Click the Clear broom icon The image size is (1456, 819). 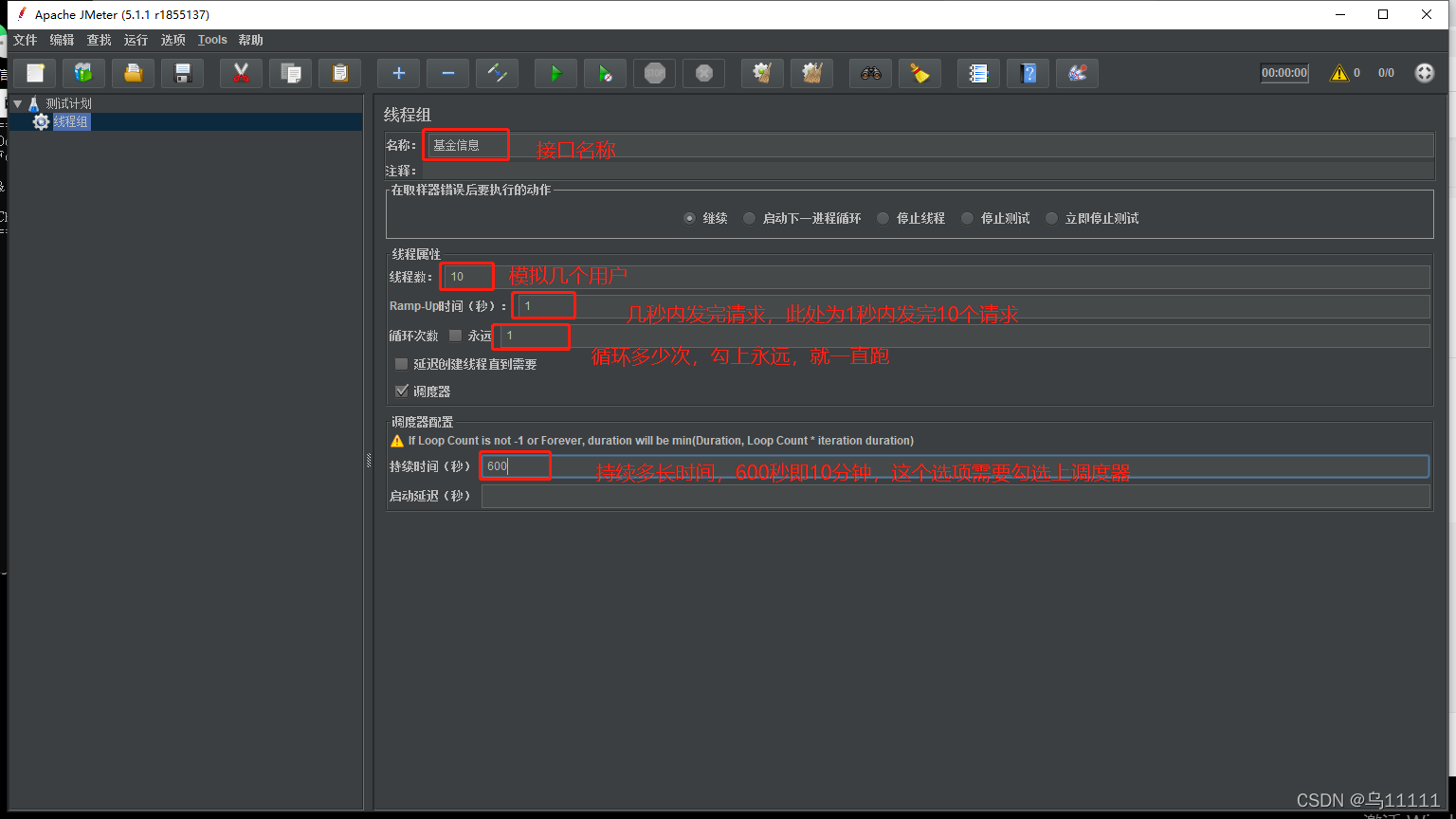click(x=763, y=73)
